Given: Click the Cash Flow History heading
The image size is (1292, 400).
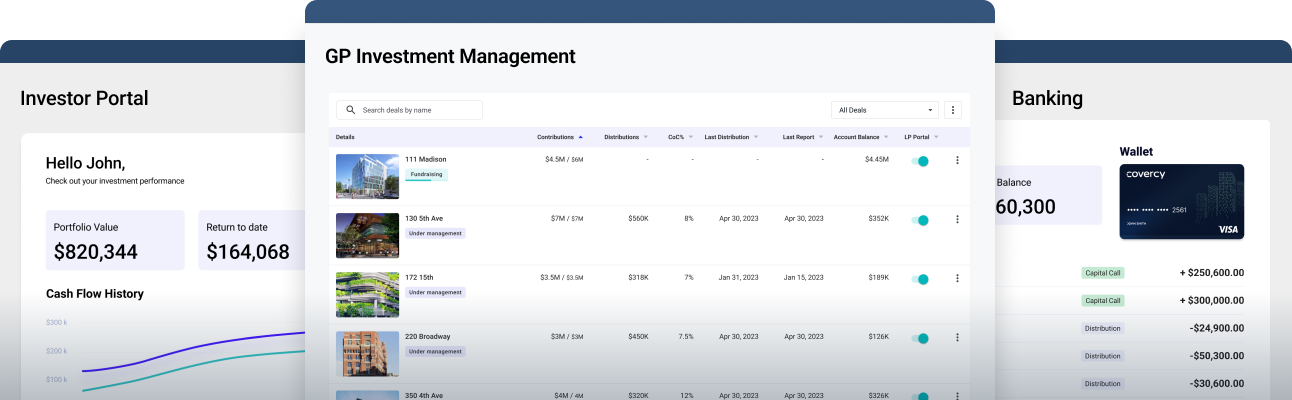Looking at the screenshot, I should [95, 294].
